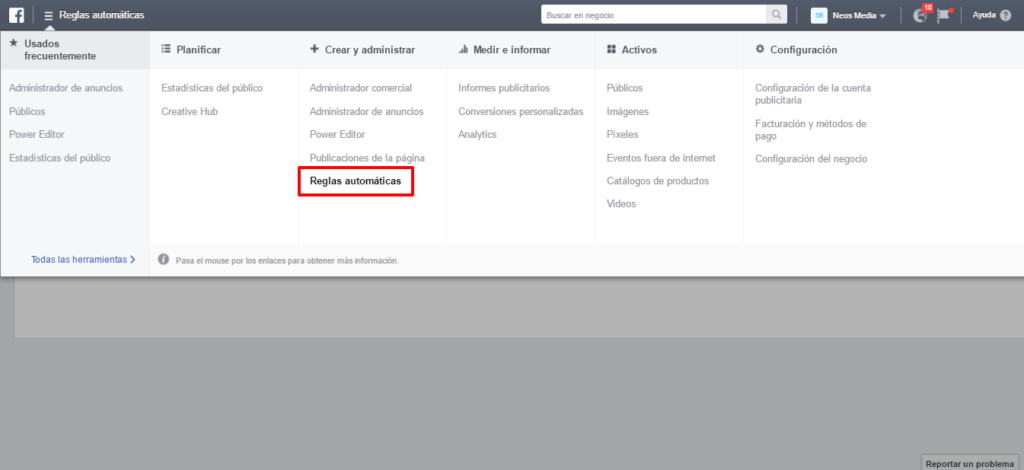This screenshot has width=1024, height=470.
Task: Expand Todas las herramientas
Action: (x=82, y=259)
